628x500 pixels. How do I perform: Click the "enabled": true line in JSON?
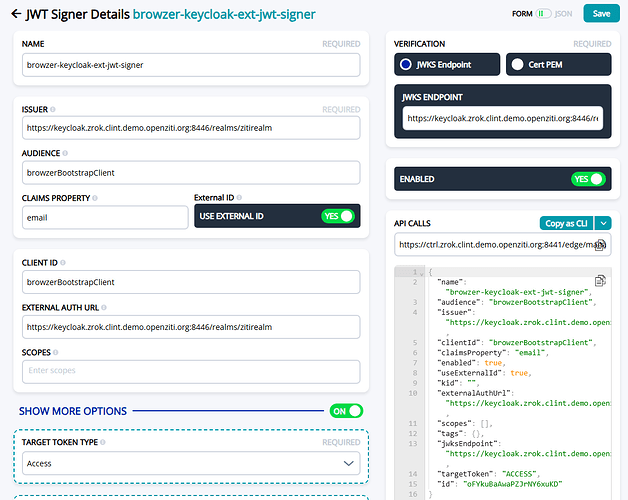[x=471, y=363]
